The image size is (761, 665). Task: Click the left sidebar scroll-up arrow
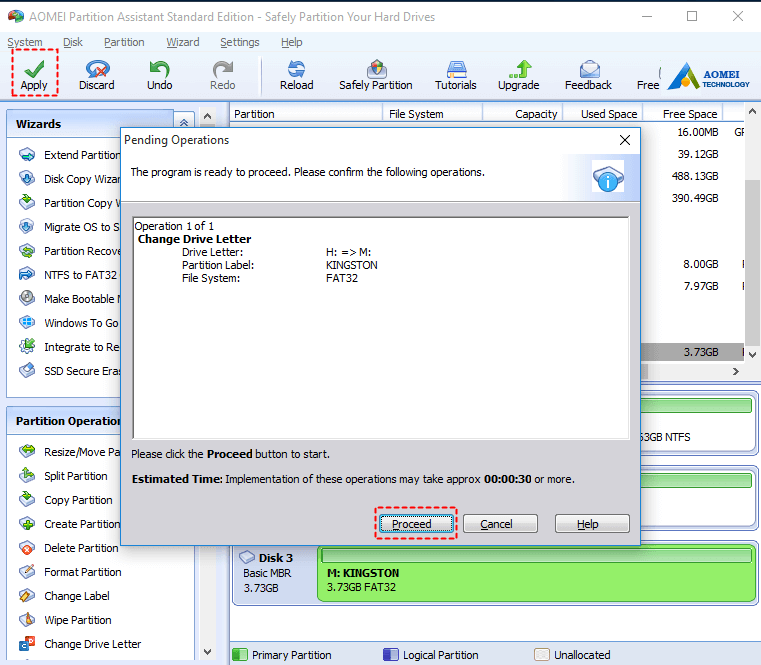pos(207,116)
